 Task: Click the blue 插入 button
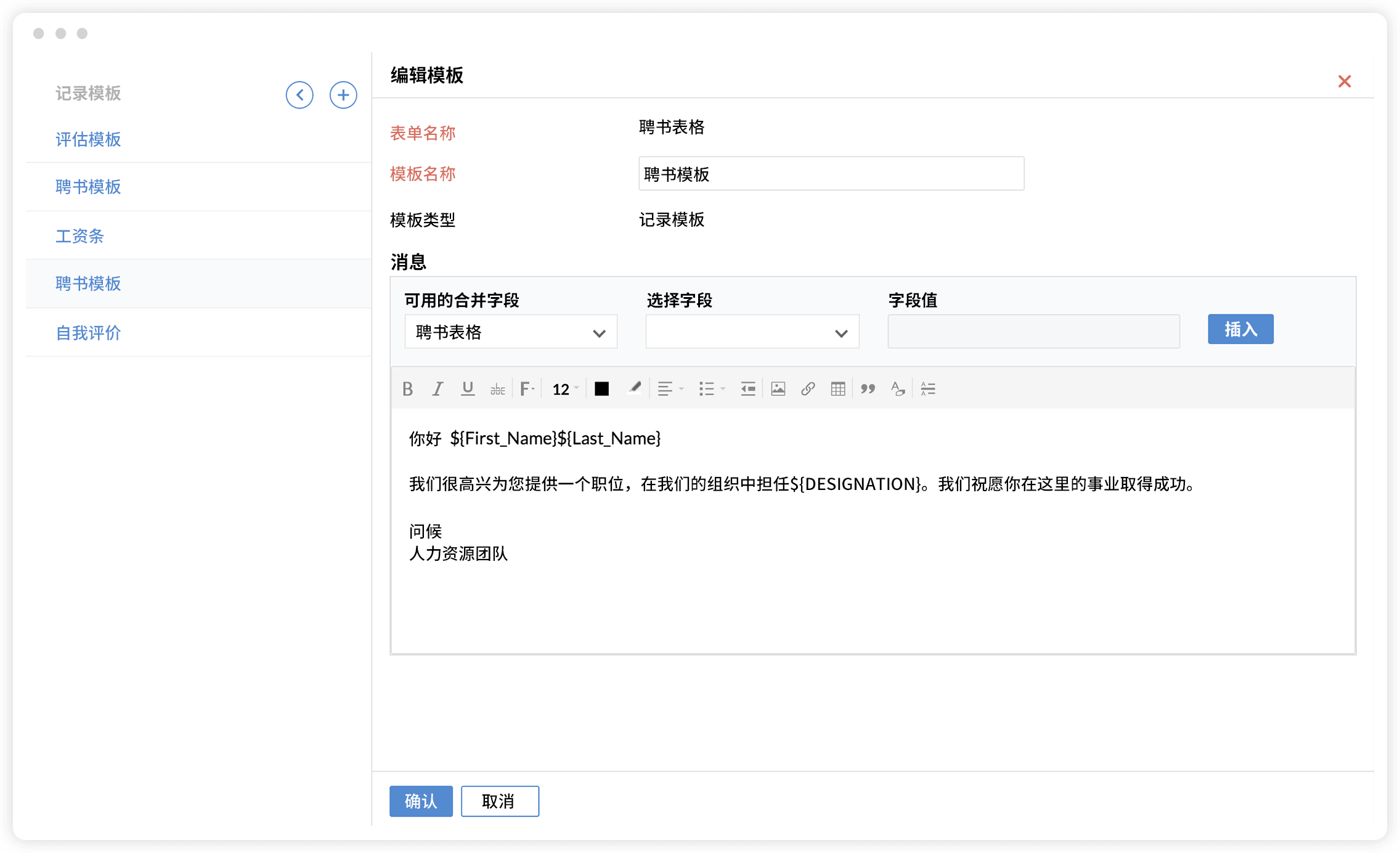(1240, 329)
